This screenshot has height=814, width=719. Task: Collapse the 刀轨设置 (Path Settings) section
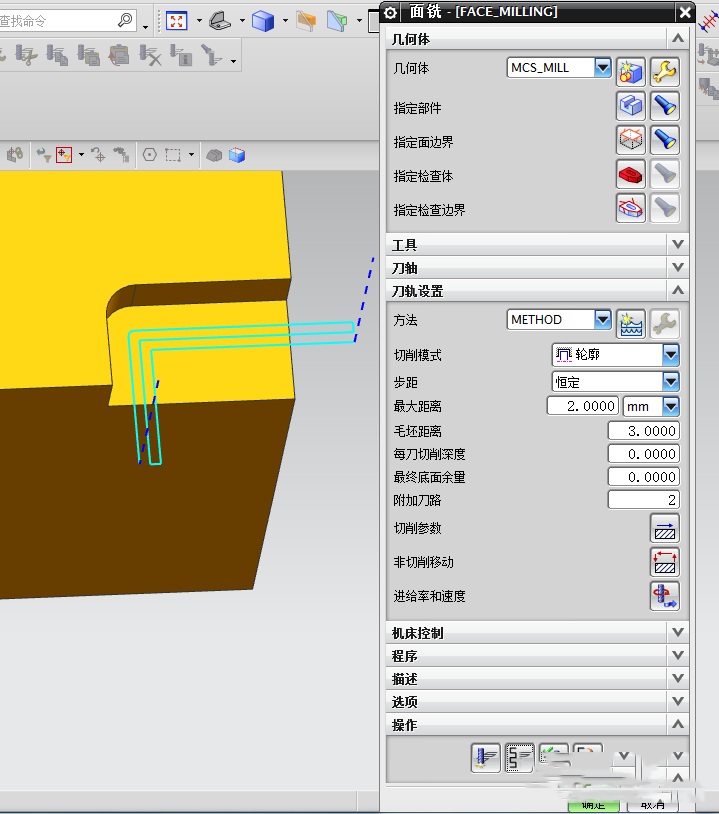coord(679,291)
